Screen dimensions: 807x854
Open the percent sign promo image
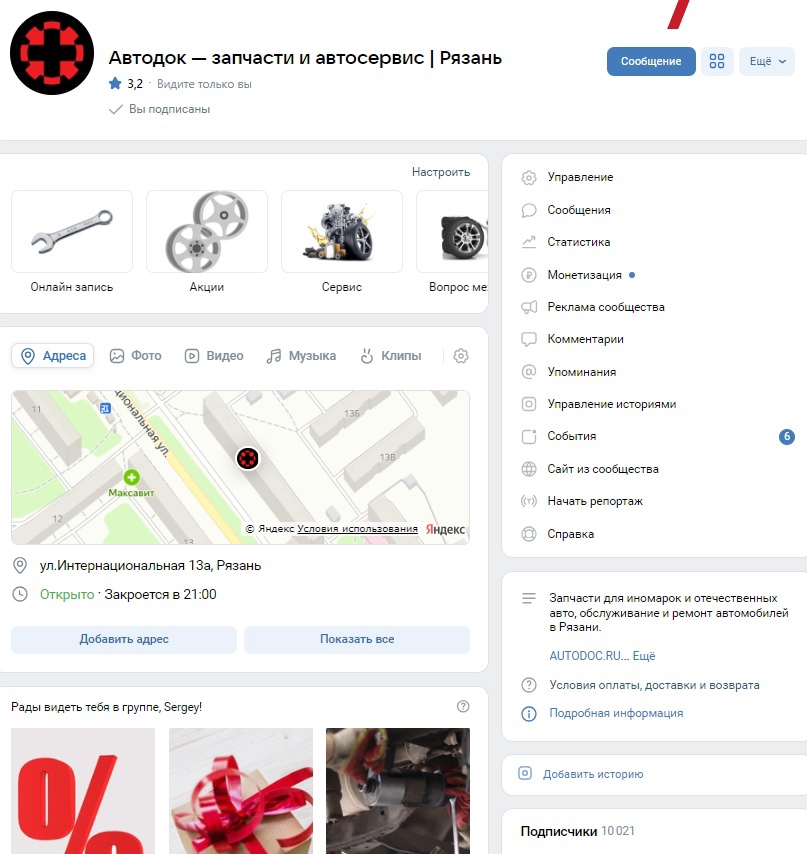point(83,791)
